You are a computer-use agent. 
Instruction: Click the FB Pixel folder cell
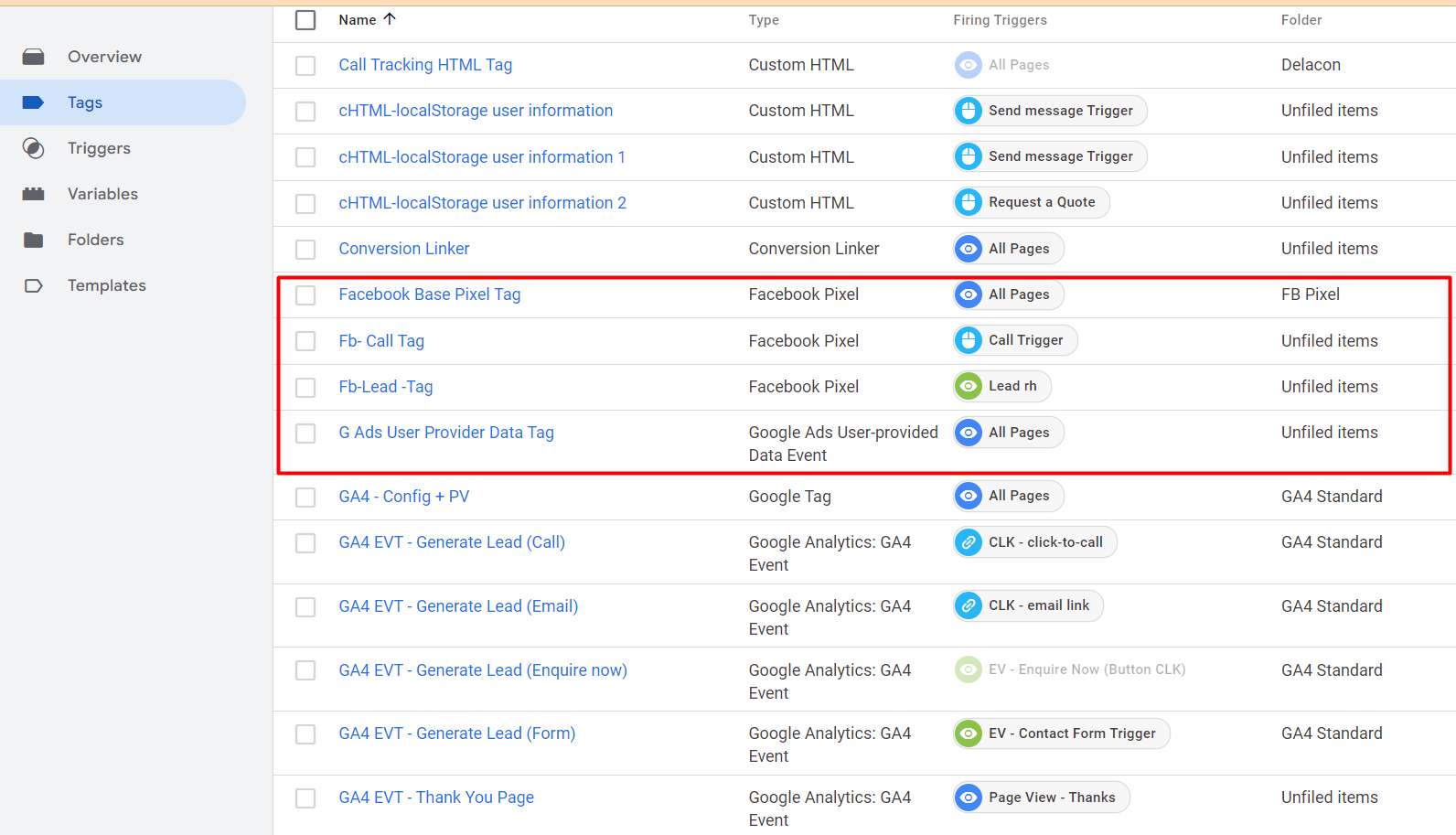click(1311, 294)
